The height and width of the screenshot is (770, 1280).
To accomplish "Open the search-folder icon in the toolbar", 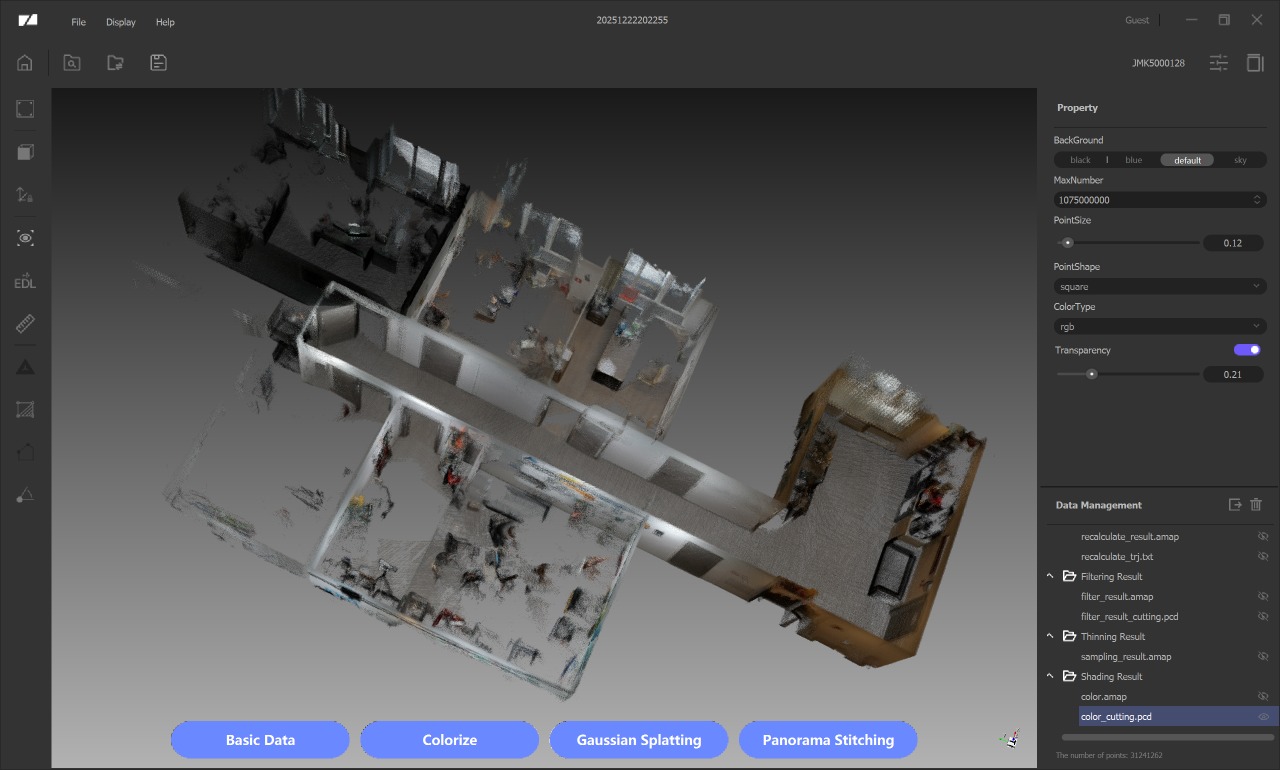I will pos(72,63).
